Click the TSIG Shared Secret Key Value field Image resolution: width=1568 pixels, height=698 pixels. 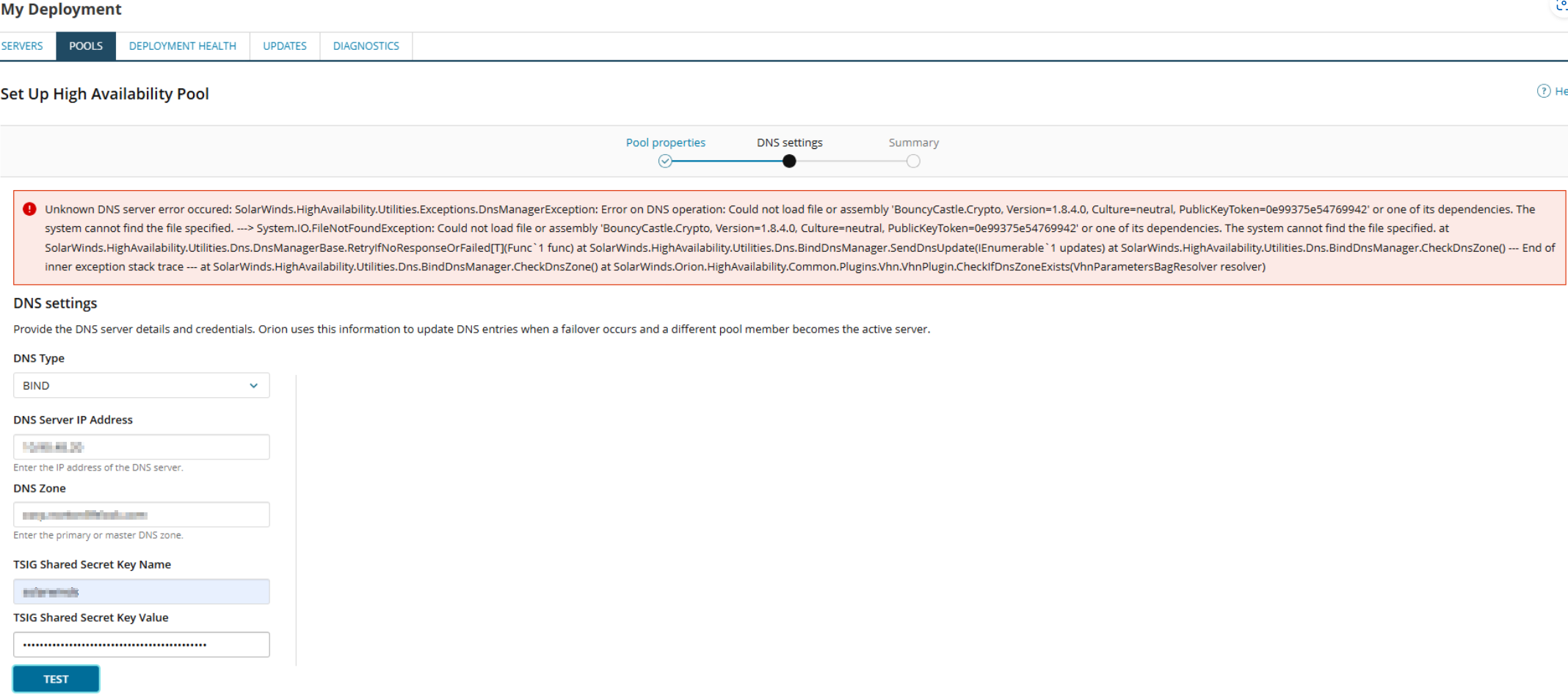pyautogui.click(x=141, y=644)
